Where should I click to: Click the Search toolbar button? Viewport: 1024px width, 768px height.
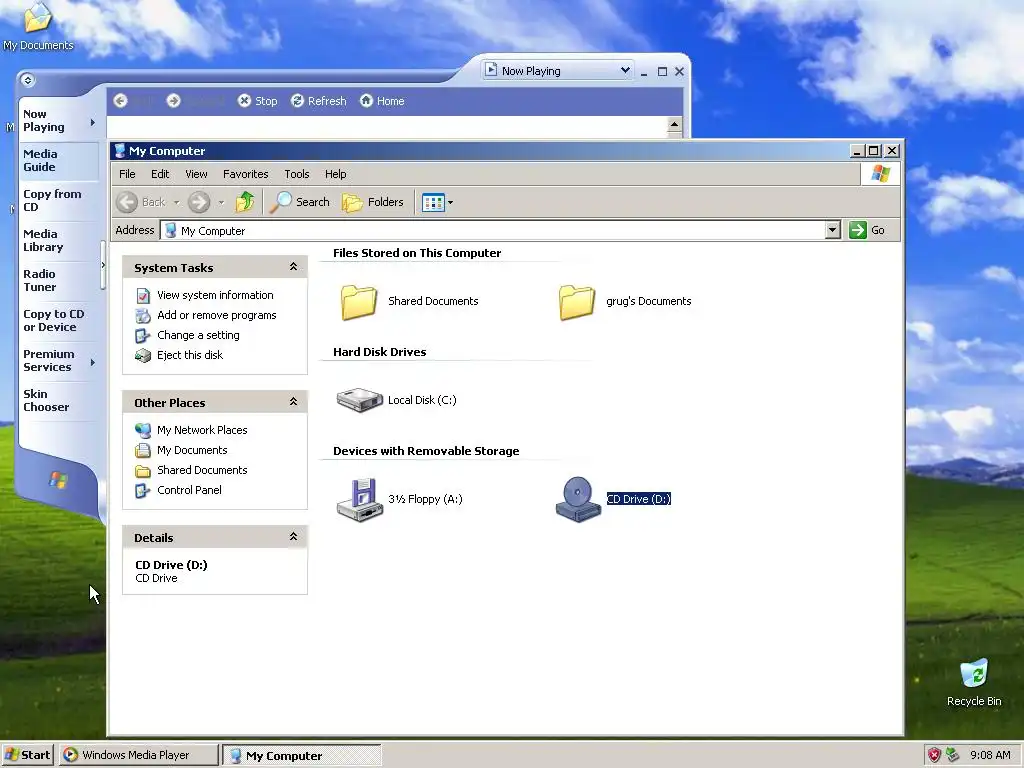(300, 202)
